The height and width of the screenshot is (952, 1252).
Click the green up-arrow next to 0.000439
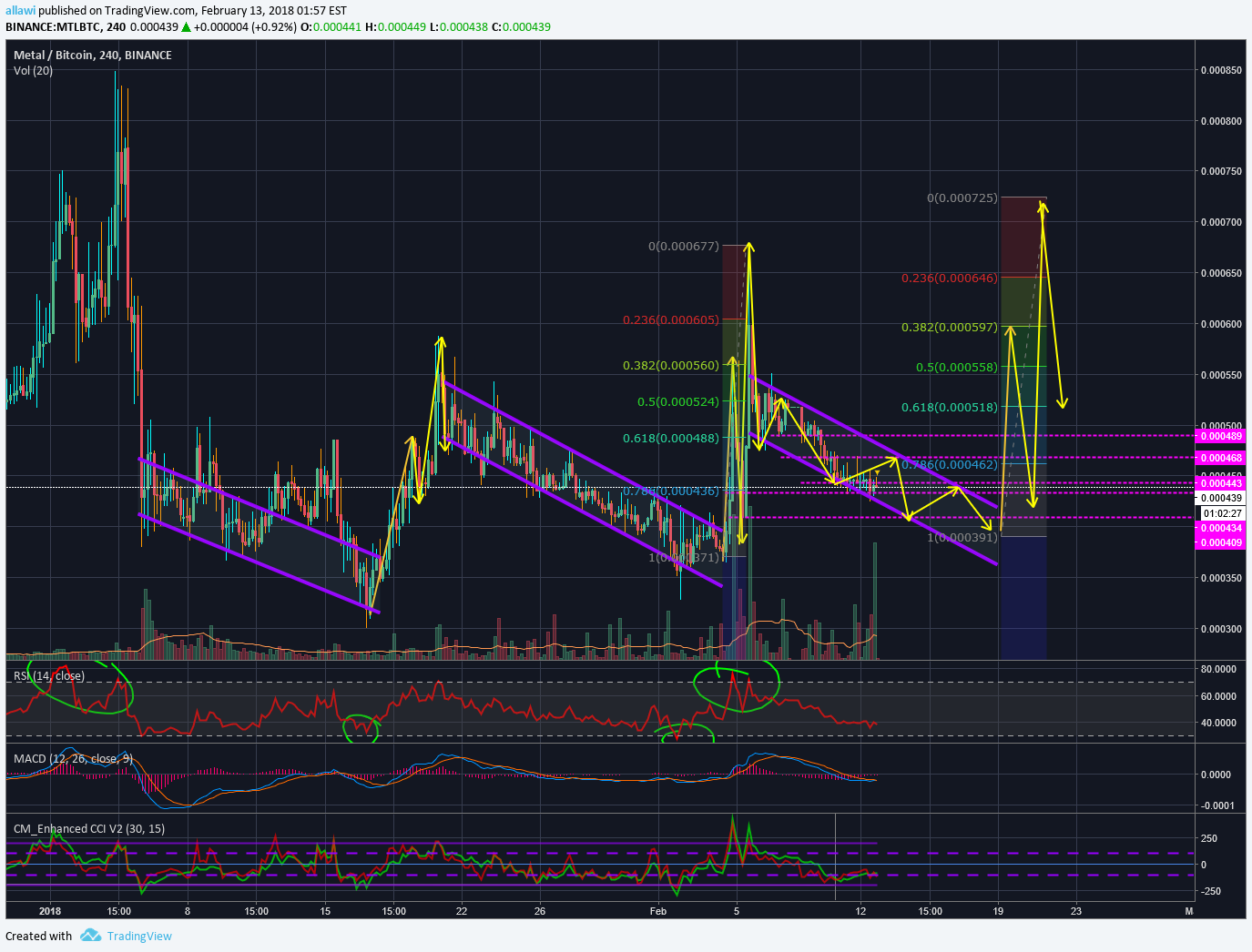(x=186, y=26)
